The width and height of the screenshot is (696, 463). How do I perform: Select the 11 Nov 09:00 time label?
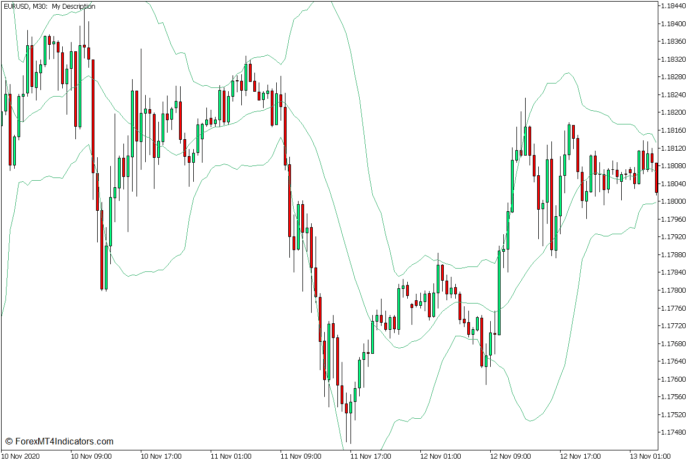tap(300, 455)
